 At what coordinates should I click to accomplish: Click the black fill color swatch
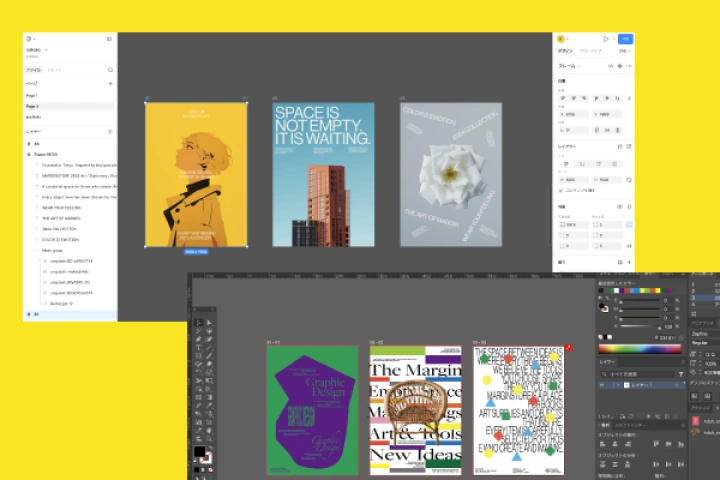pyautogui.click(x=199, y=452)
